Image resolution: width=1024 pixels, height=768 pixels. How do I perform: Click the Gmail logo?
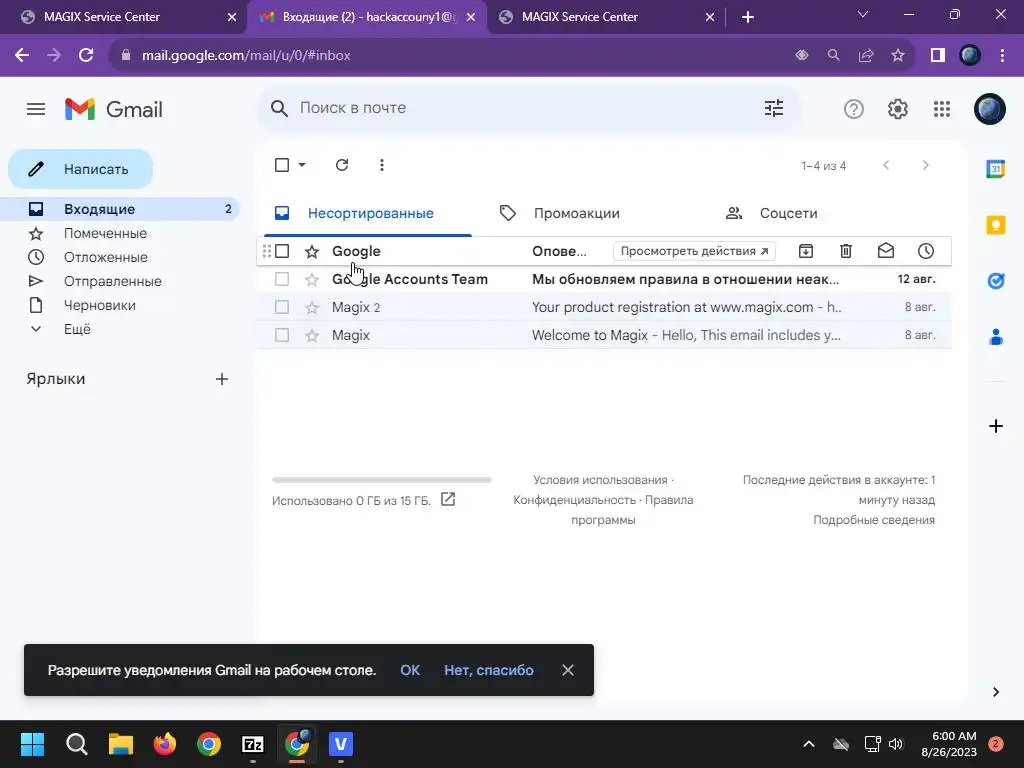114,109
